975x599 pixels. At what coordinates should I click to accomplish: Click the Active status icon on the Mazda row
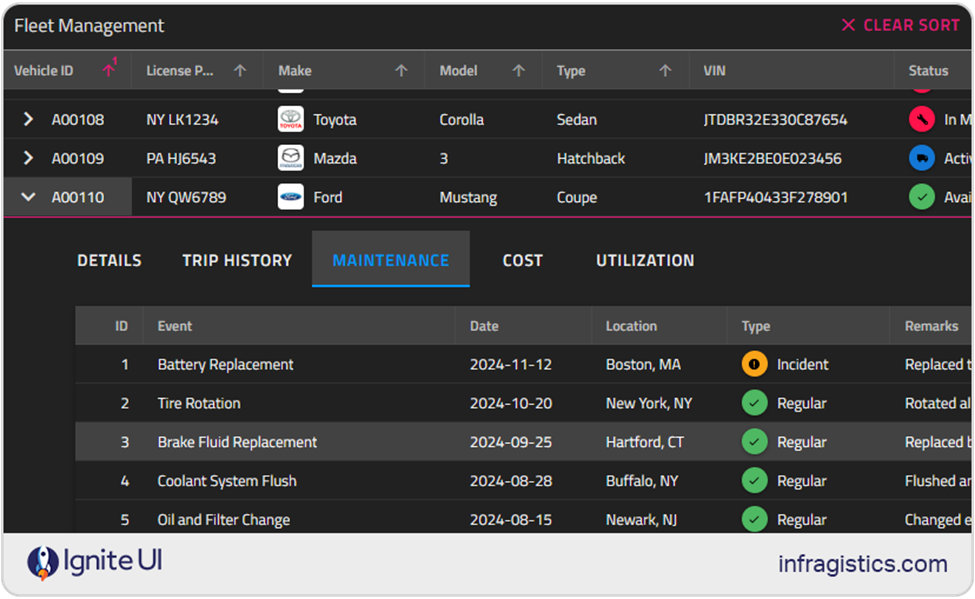[x=921, y=158]
